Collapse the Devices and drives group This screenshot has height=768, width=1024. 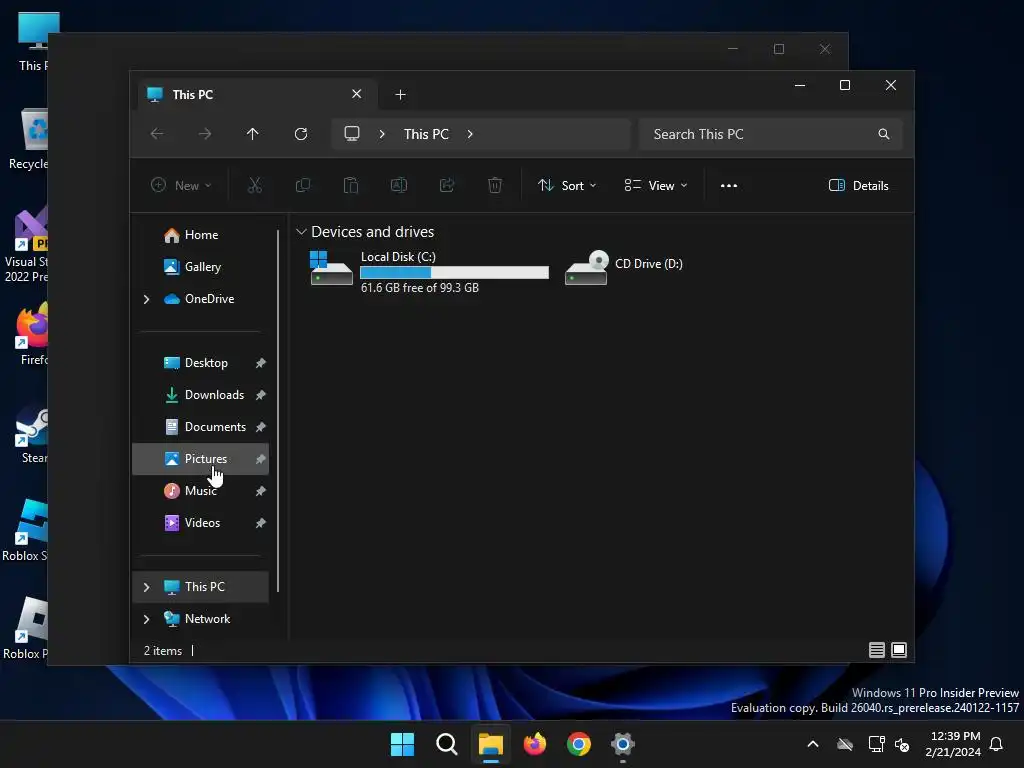click(x=301, y=232)
